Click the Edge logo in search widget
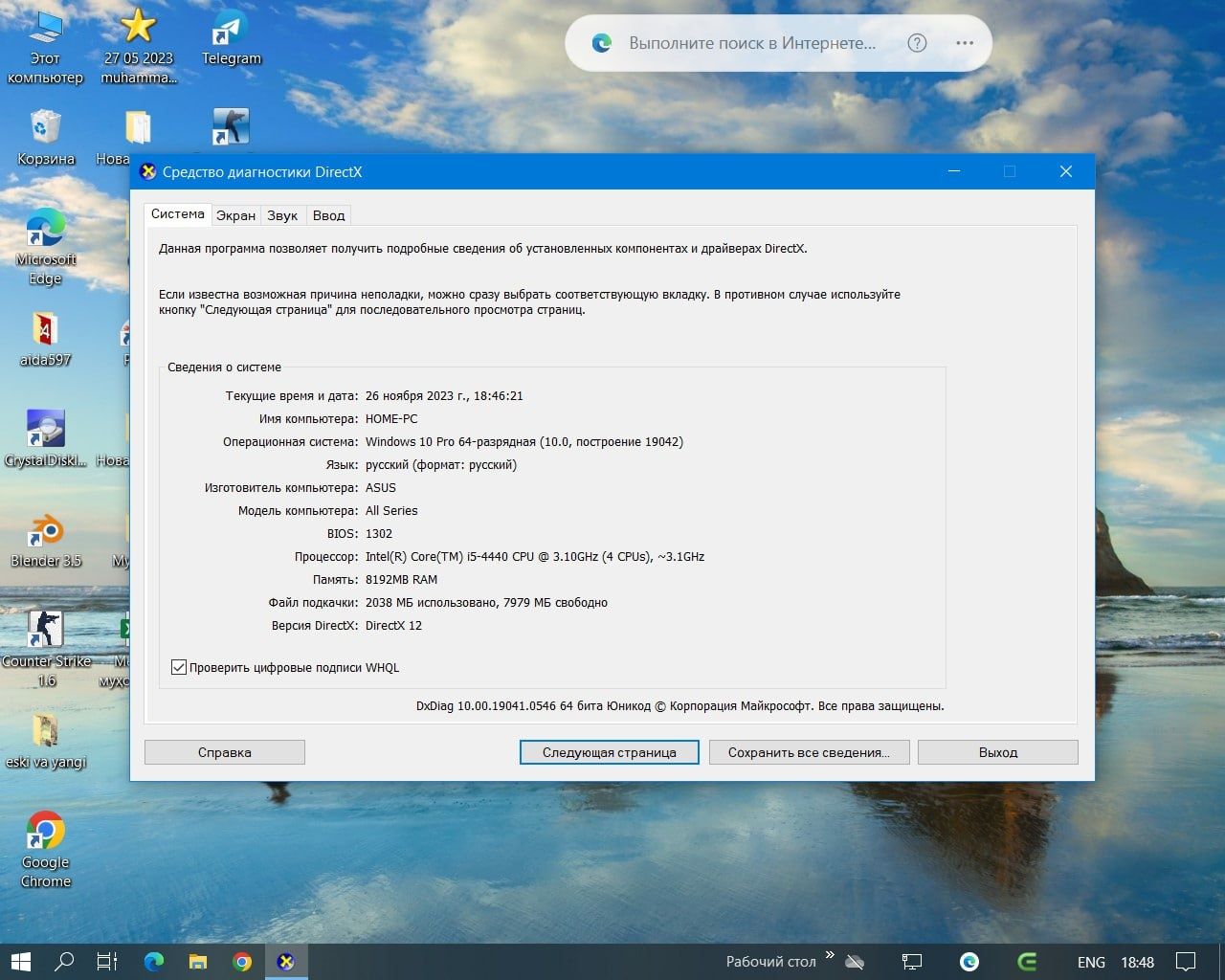1225x980 pixels. coord(602,43)
